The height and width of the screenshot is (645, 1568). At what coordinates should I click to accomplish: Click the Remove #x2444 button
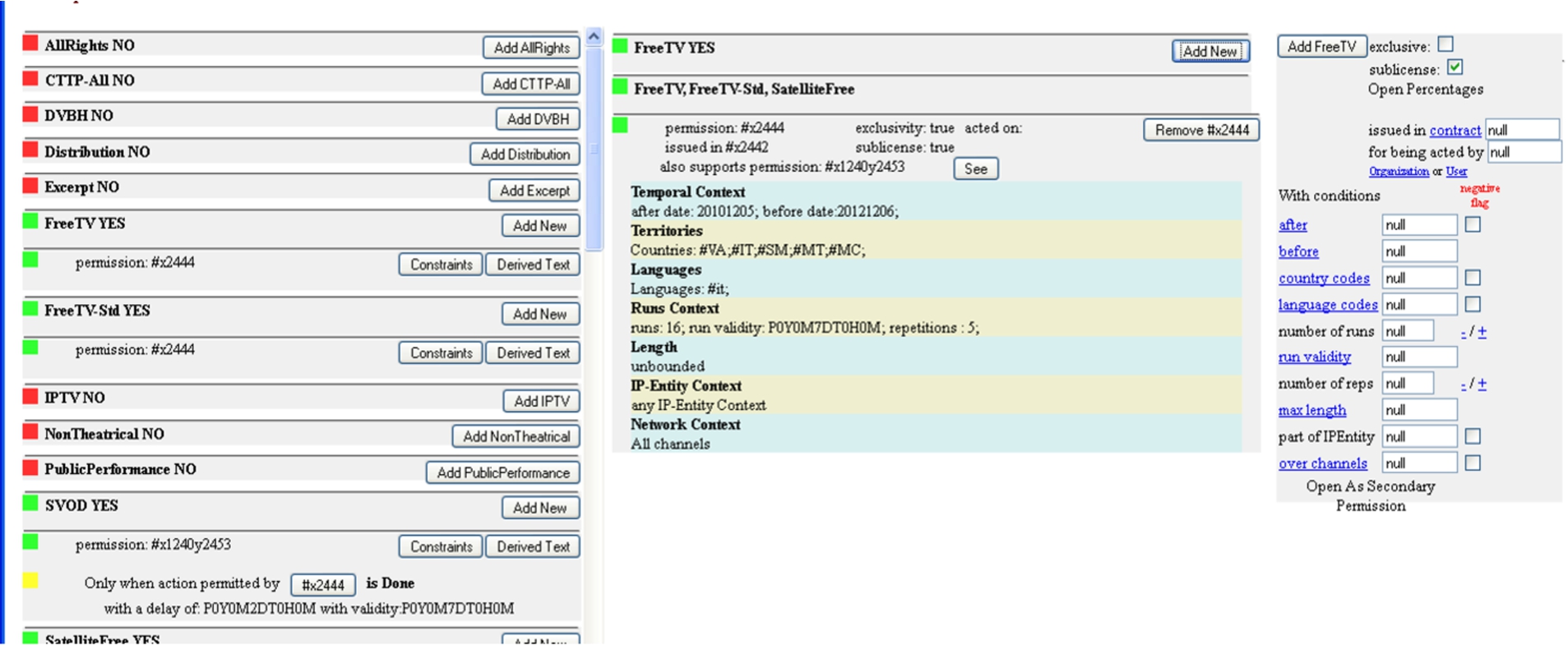1201,130
